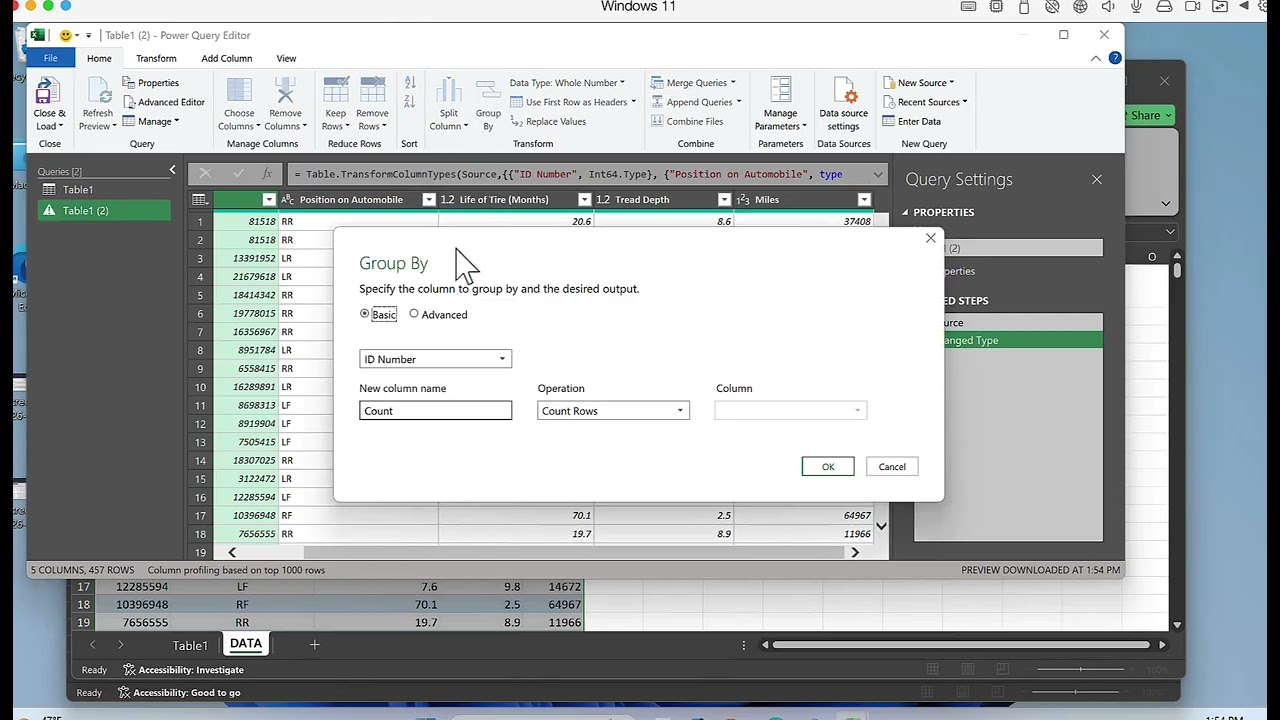Image resolution: width=1280 pixels, height=720 pixels.
Task: Confirm Group By with OK
Action: [828, 467]
